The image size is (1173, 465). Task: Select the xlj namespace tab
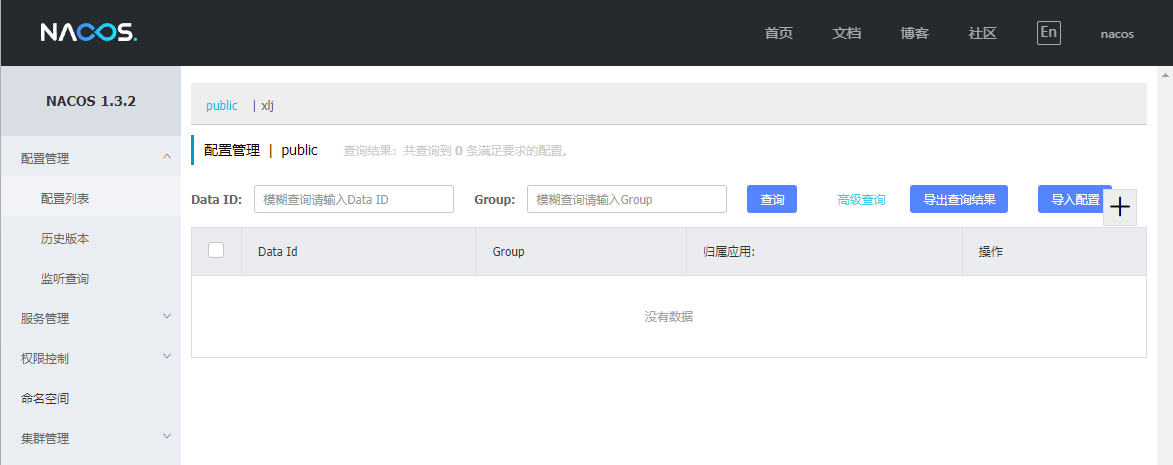coord(267,105)
